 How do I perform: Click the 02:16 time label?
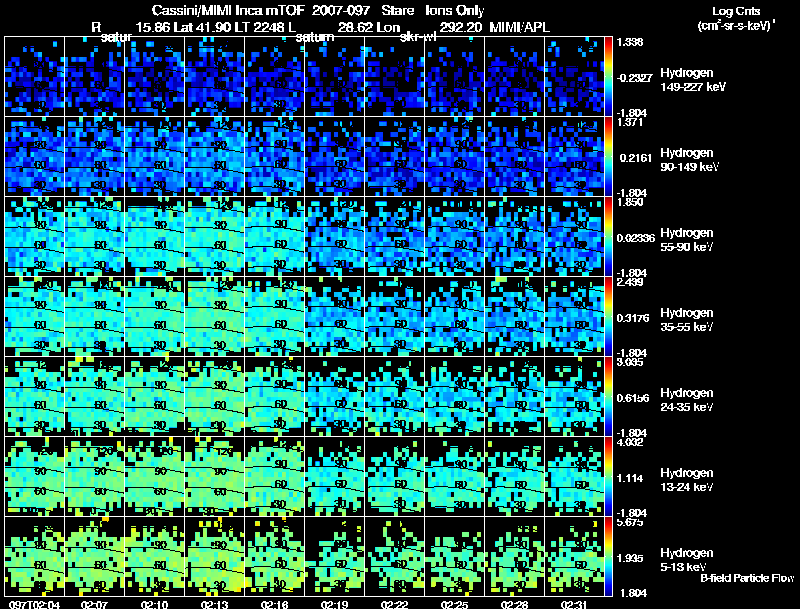[274, 605]
